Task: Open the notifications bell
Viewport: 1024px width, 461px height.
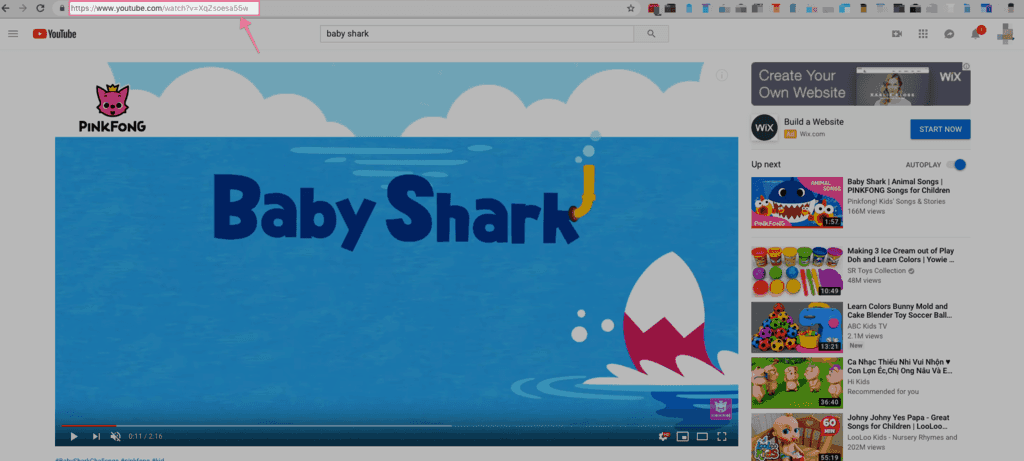Action: click(x=976, y=34)
